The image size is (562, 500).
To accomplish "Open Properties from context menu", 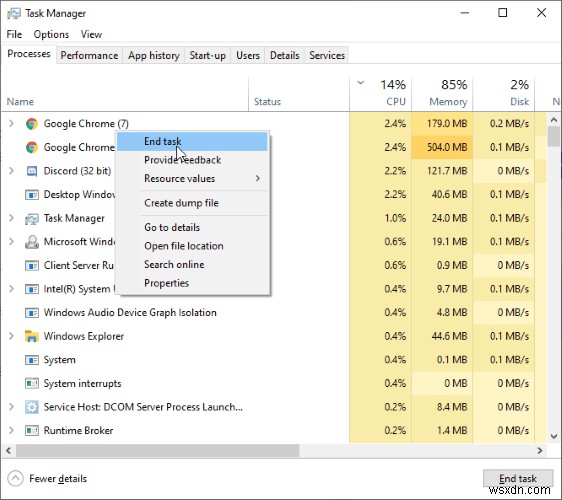I will click(192, 283).
